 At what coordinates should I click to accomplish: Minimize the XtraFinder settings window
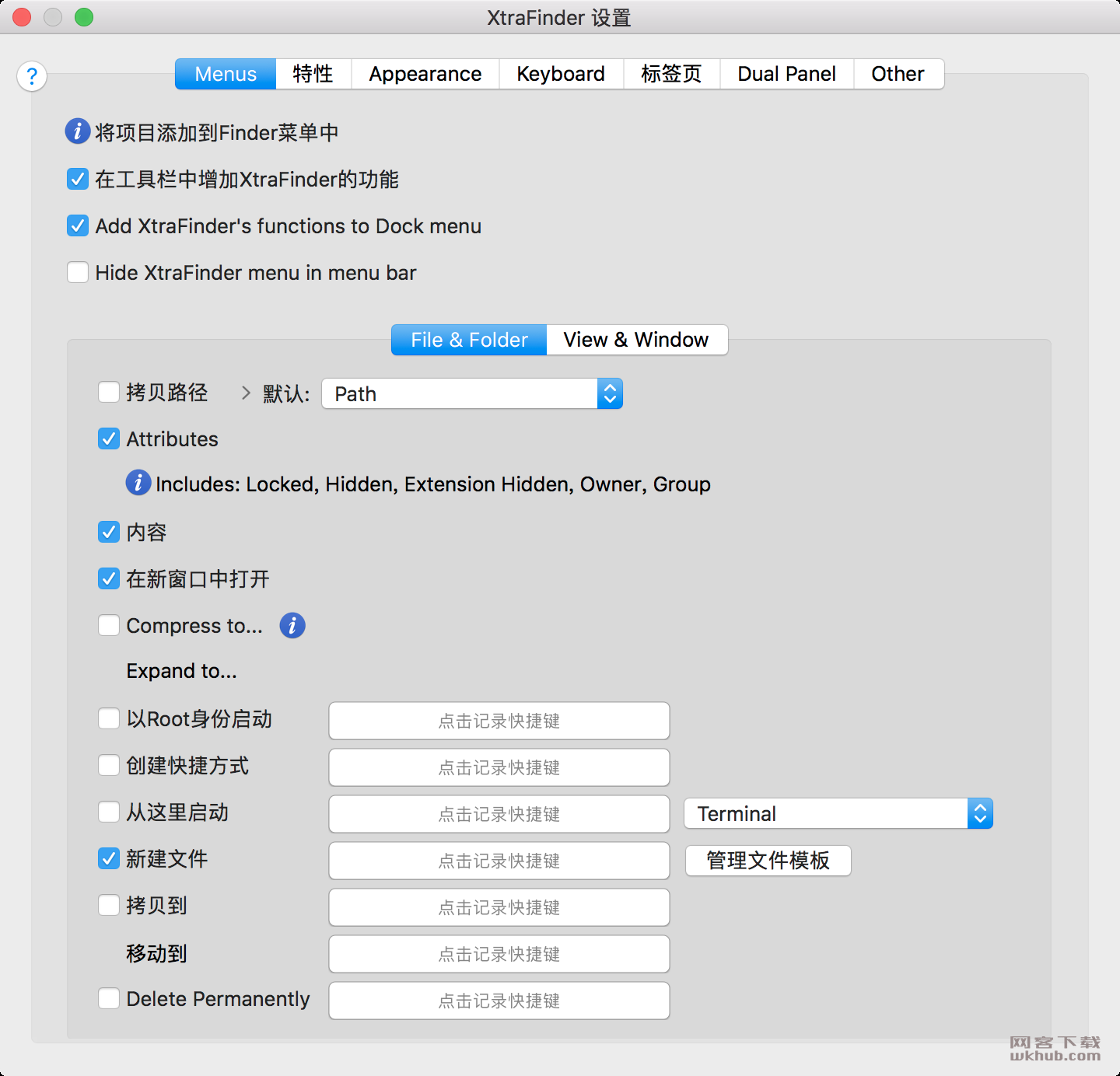53,17
